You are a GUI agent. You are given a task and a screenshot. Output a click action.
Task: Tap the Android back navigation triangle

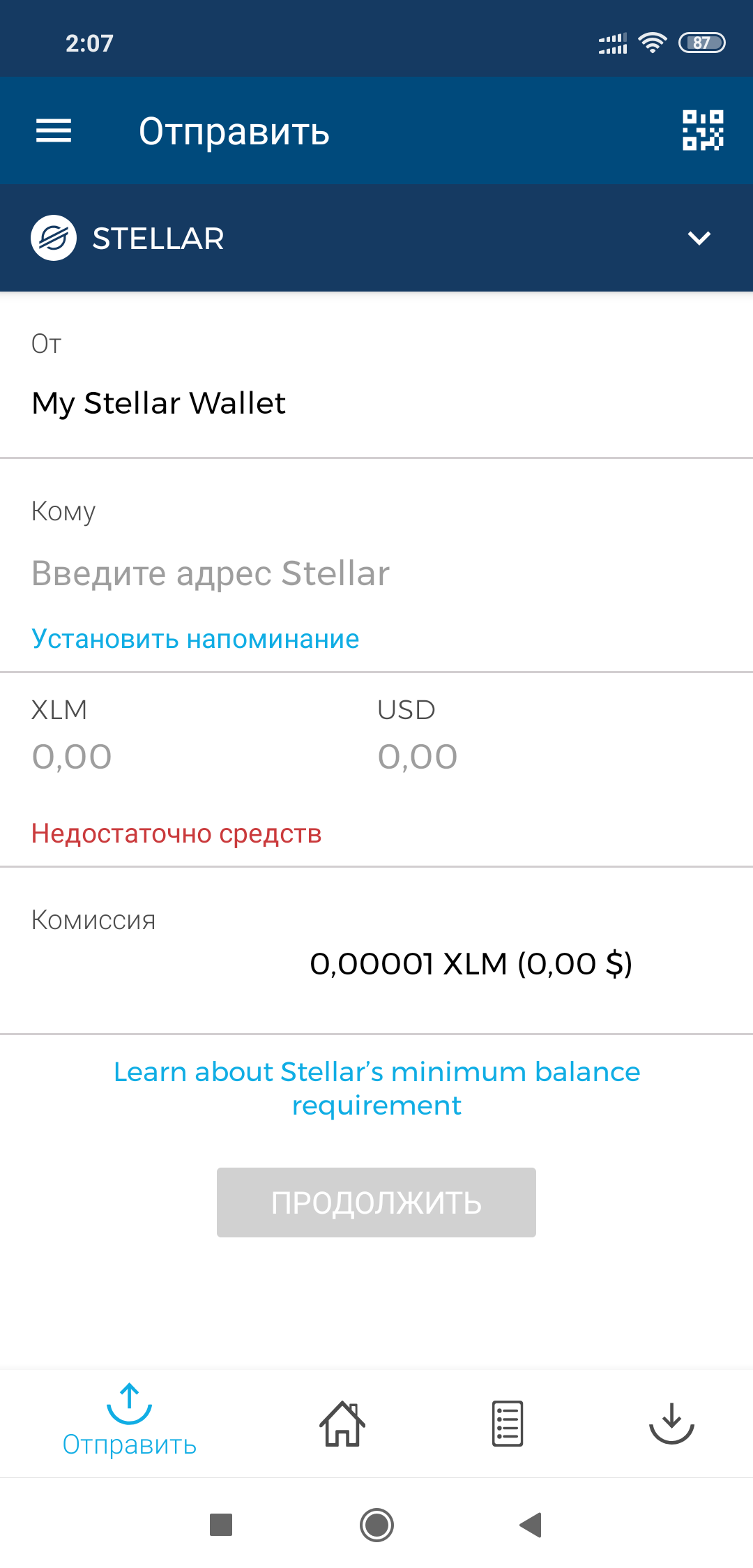531,1525
